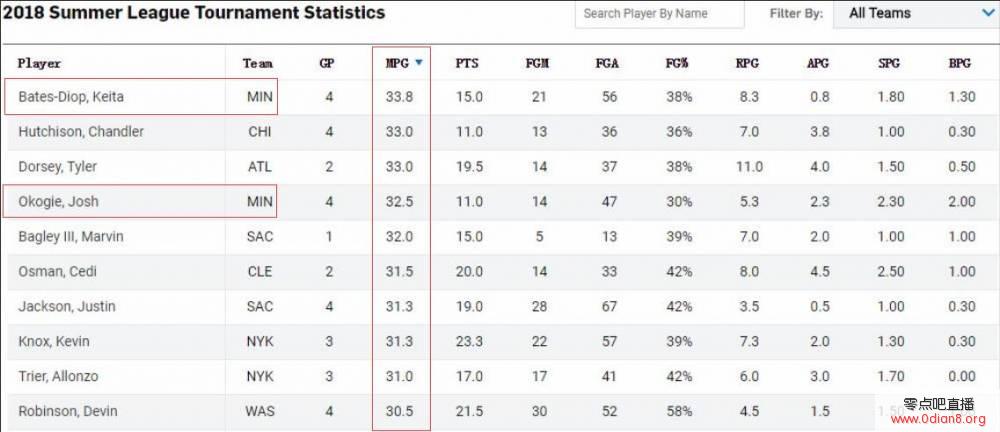1000x432 pixels.
Task: Select the GP column header
Action: click(327, 63)
